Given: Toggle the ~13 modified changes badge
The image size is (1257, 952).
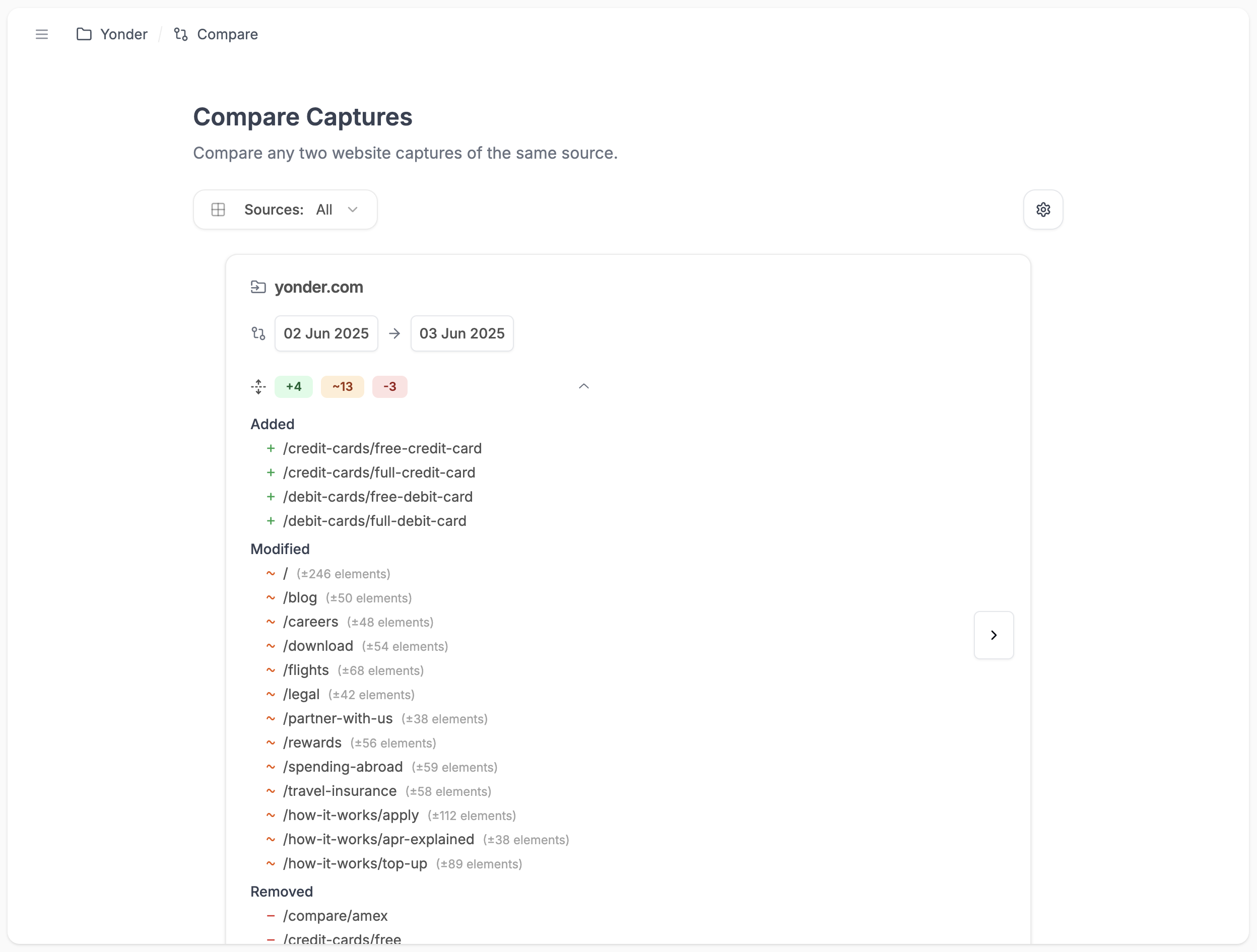Looking at the screenshot, I should (x=342, y=386).
